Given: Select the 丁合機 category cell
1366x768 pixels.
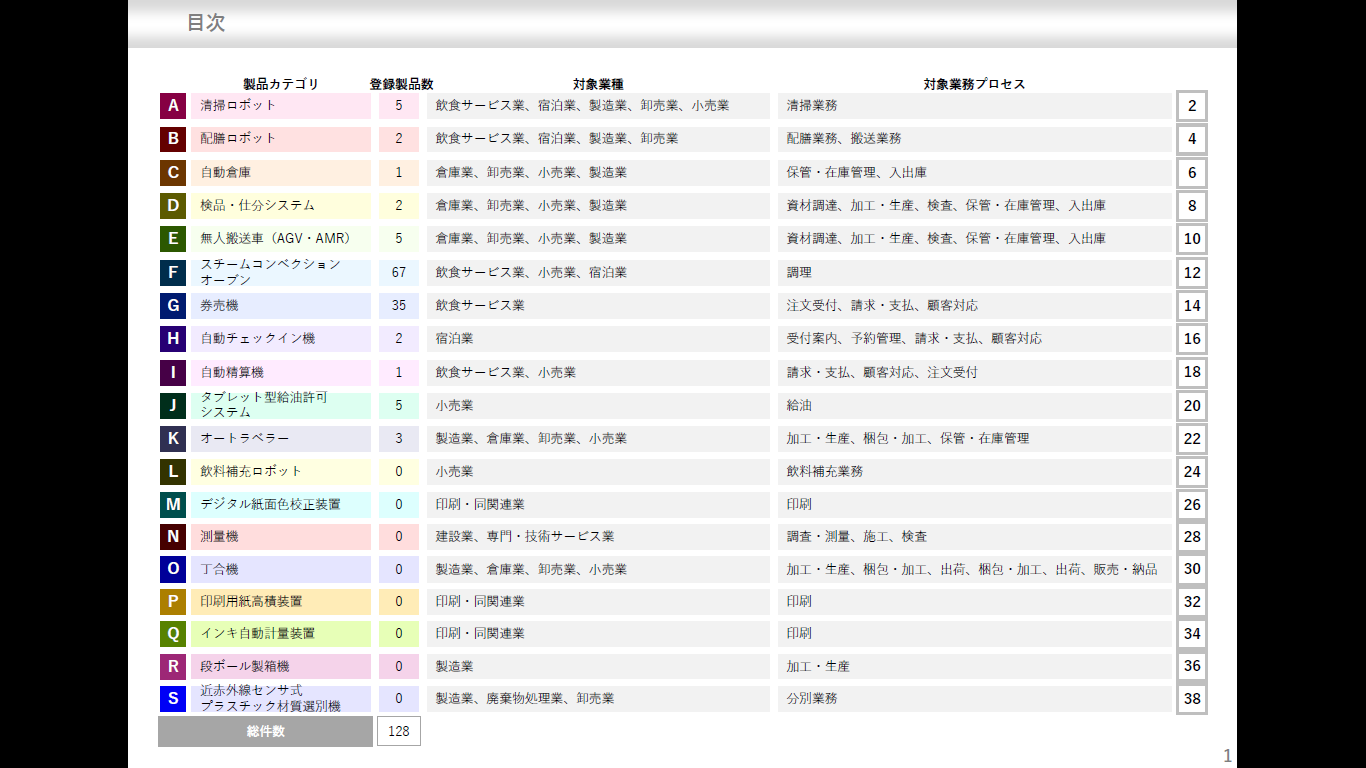Looking at the screenshot, I should [x=281, y=570].
